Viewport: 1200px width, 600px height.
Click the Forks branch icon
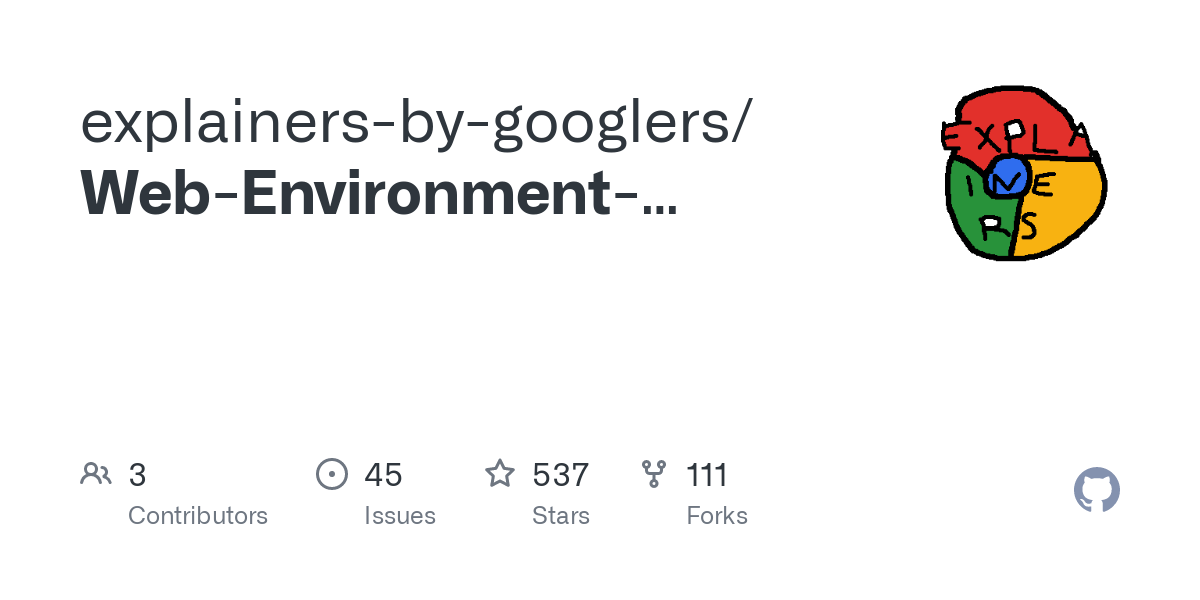(654, 474)
